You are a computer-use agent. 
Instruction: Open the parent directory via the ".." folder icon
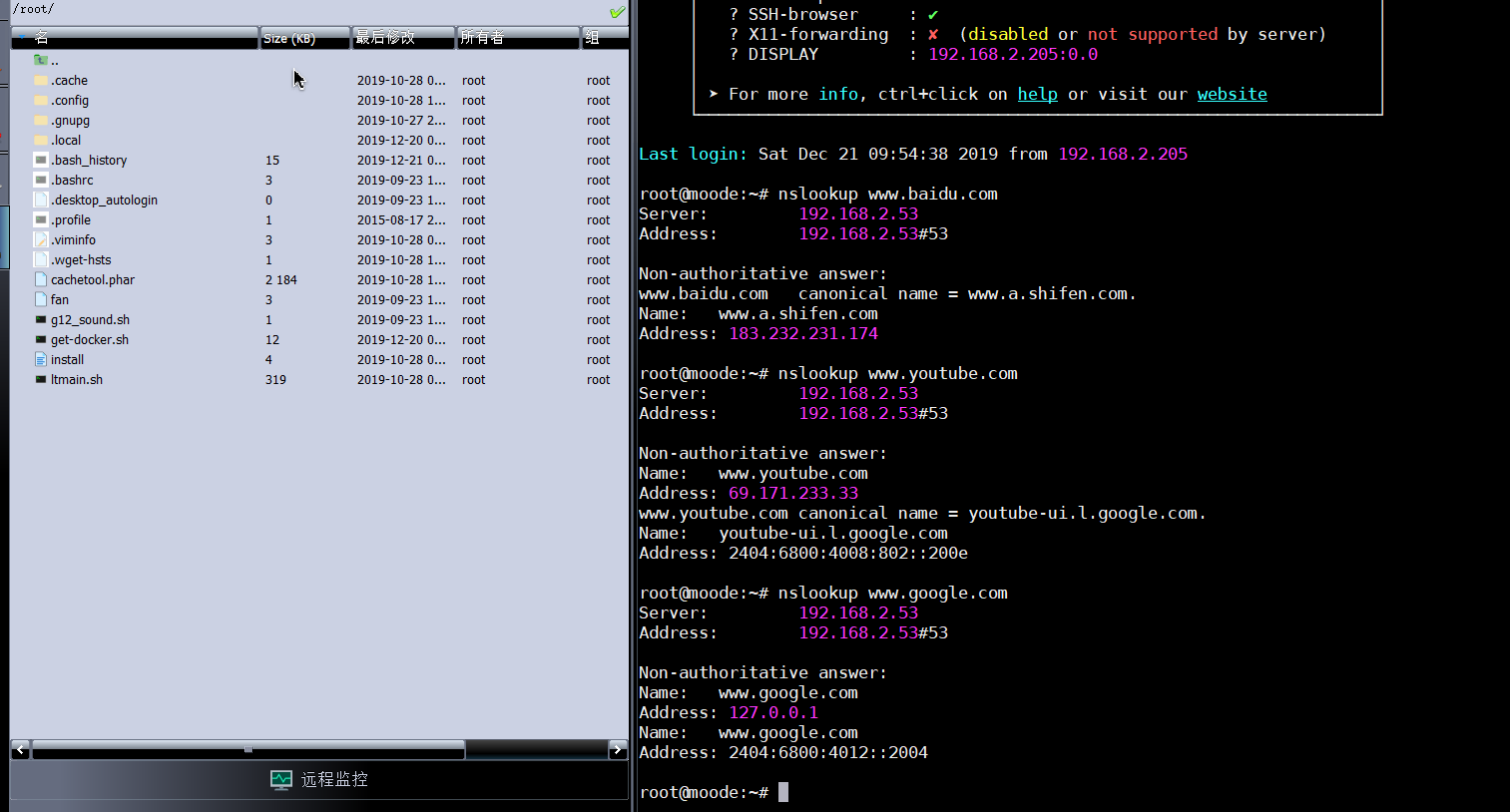point(39,60)
